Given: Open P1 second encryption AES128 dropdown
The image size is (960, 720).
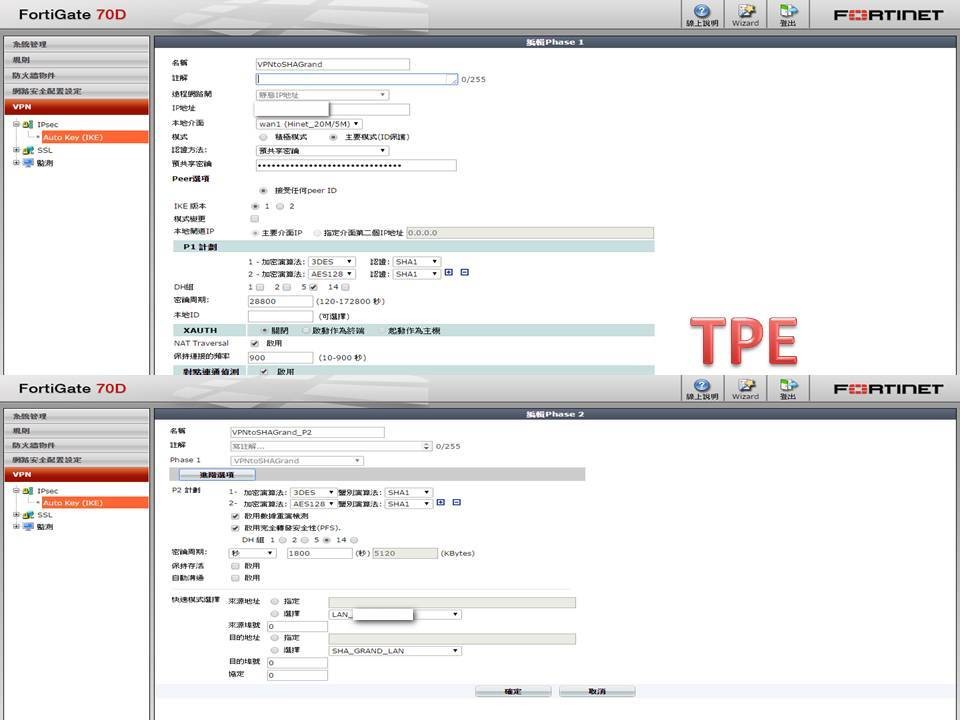Looking at the screenshot, I should (x=331, y=274).
